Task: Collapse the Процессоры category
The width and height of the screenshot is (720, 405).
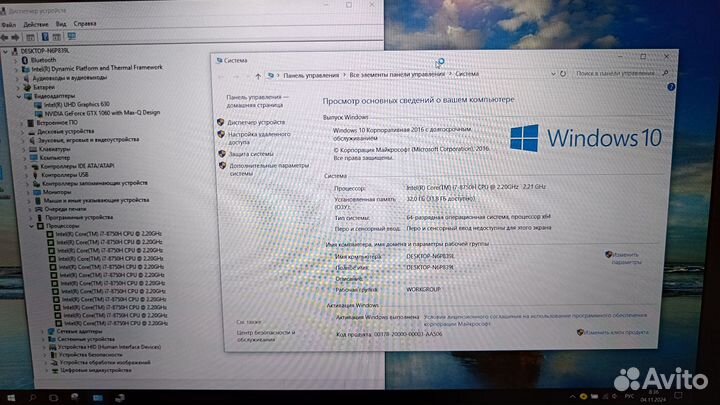Action: [x=31, y=226]
